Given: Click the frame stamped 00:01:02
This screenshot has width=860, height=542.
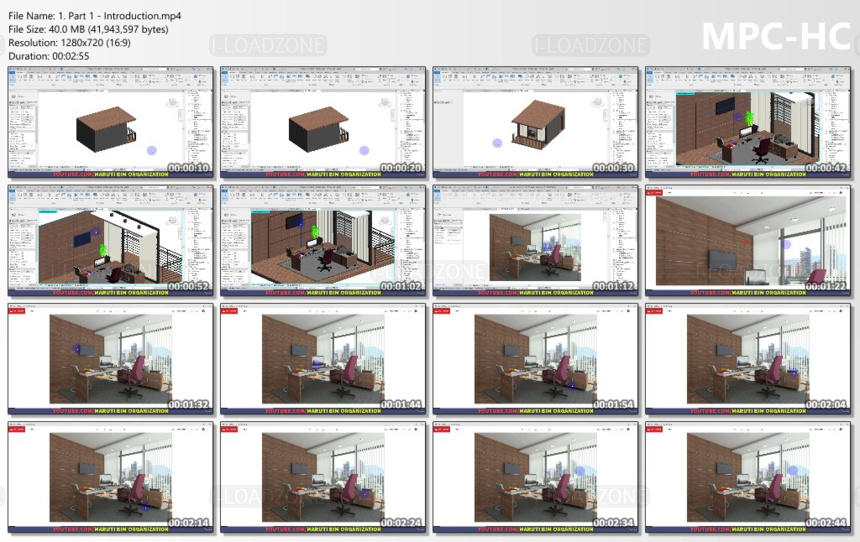Looking at the screenshot, I should (x=323, y=241).
